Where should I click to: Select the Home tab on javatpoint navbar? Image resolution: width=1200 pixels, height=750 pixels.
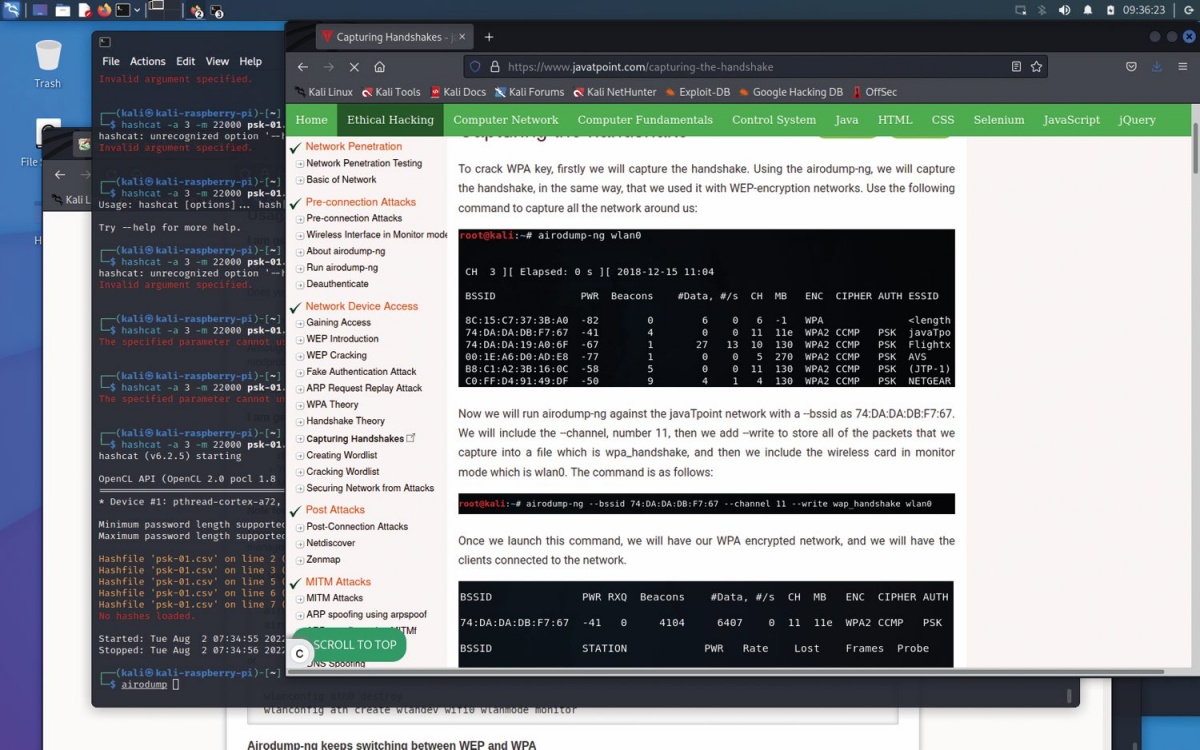click(x=311, y=120)
